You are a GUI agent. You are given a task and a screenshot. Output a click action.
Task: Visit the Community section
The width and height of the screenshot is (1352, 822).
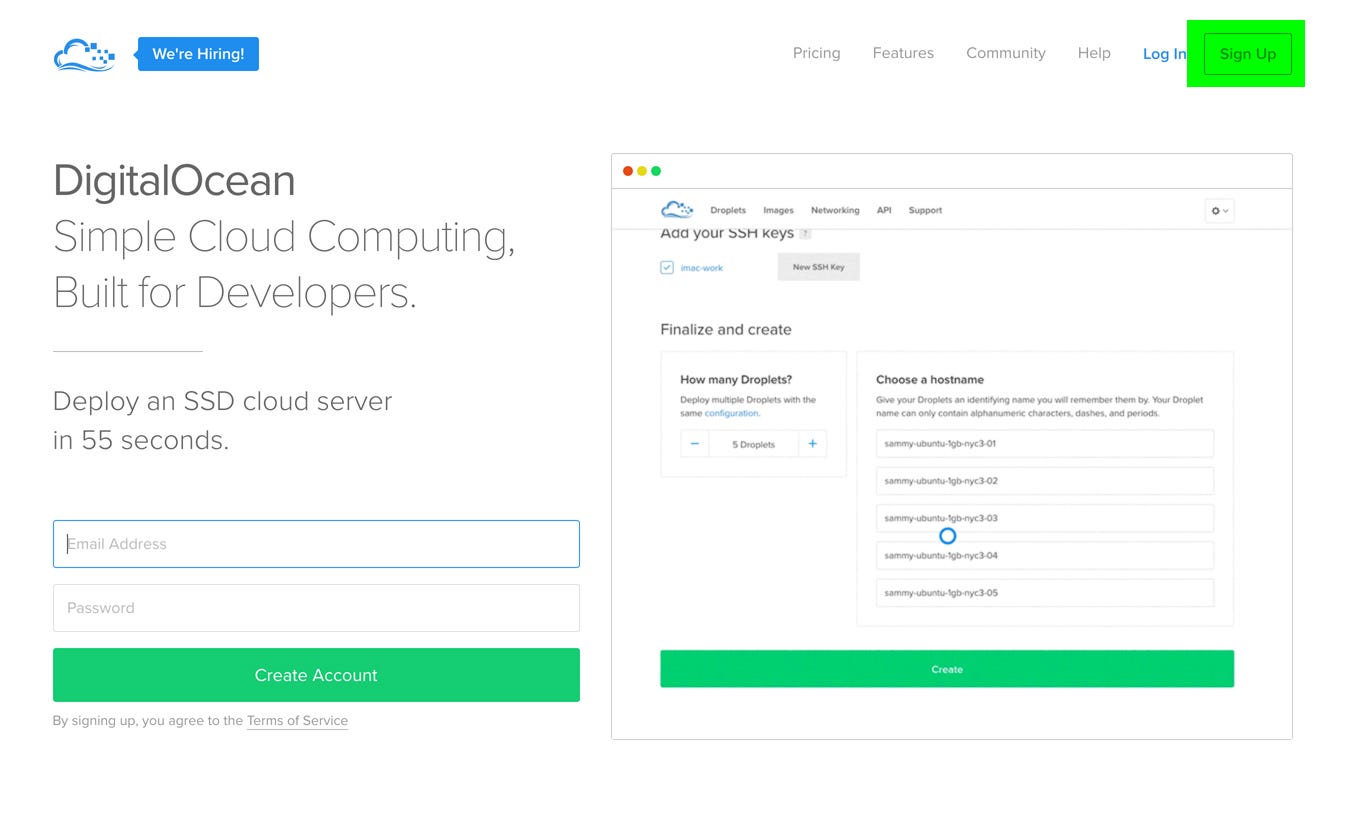pyautogui.click(x=1006, y=53)
